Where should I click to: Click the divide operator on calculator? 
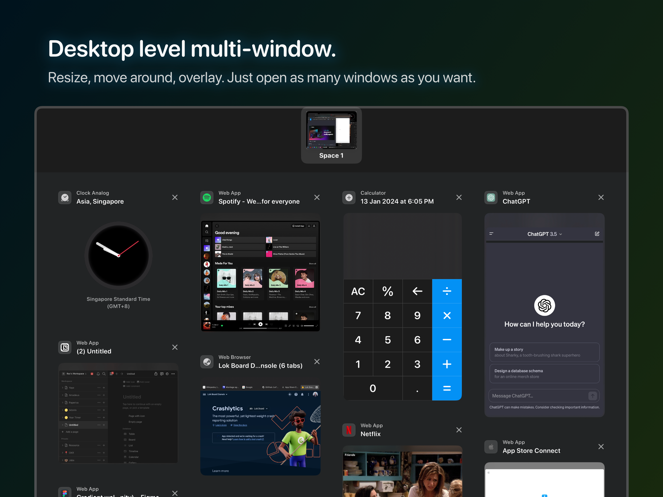(447, 291)
